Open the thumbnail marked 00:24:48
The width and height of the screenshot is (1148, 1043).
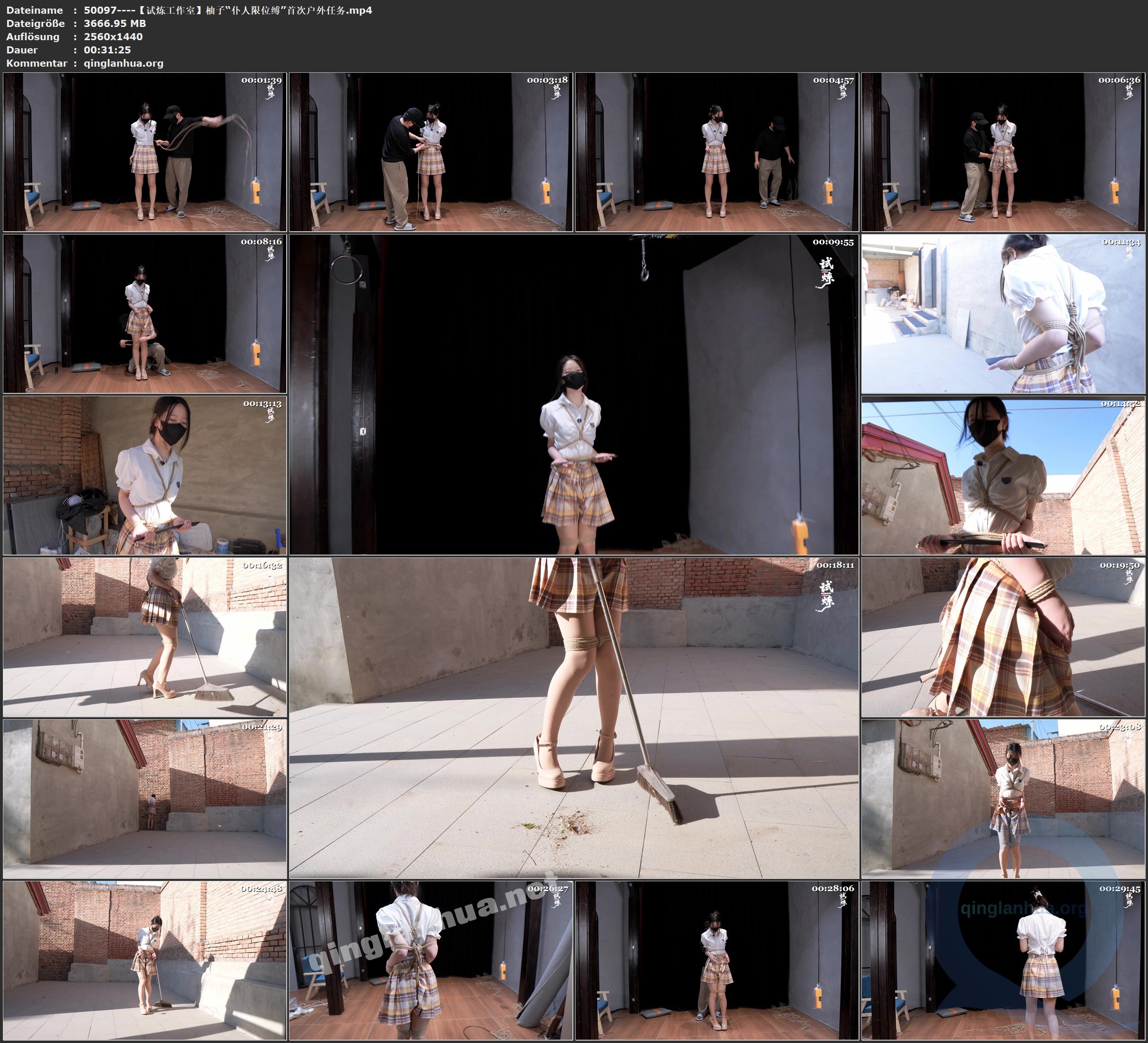click(145, 960)
